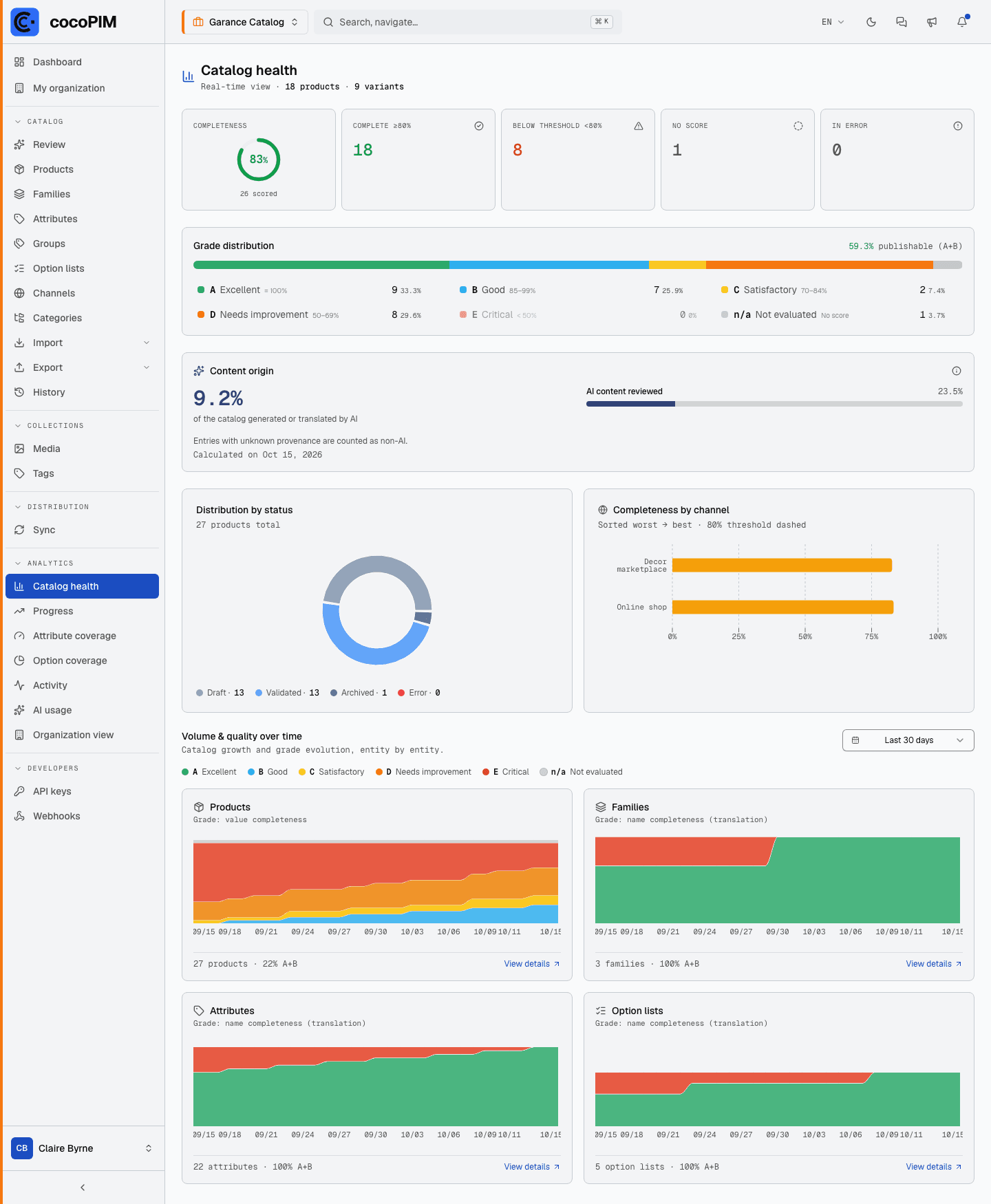The image size is (991, 1204).
Task: Click the Grade distribution orange D segment
Action: click(x=819, y=265)
